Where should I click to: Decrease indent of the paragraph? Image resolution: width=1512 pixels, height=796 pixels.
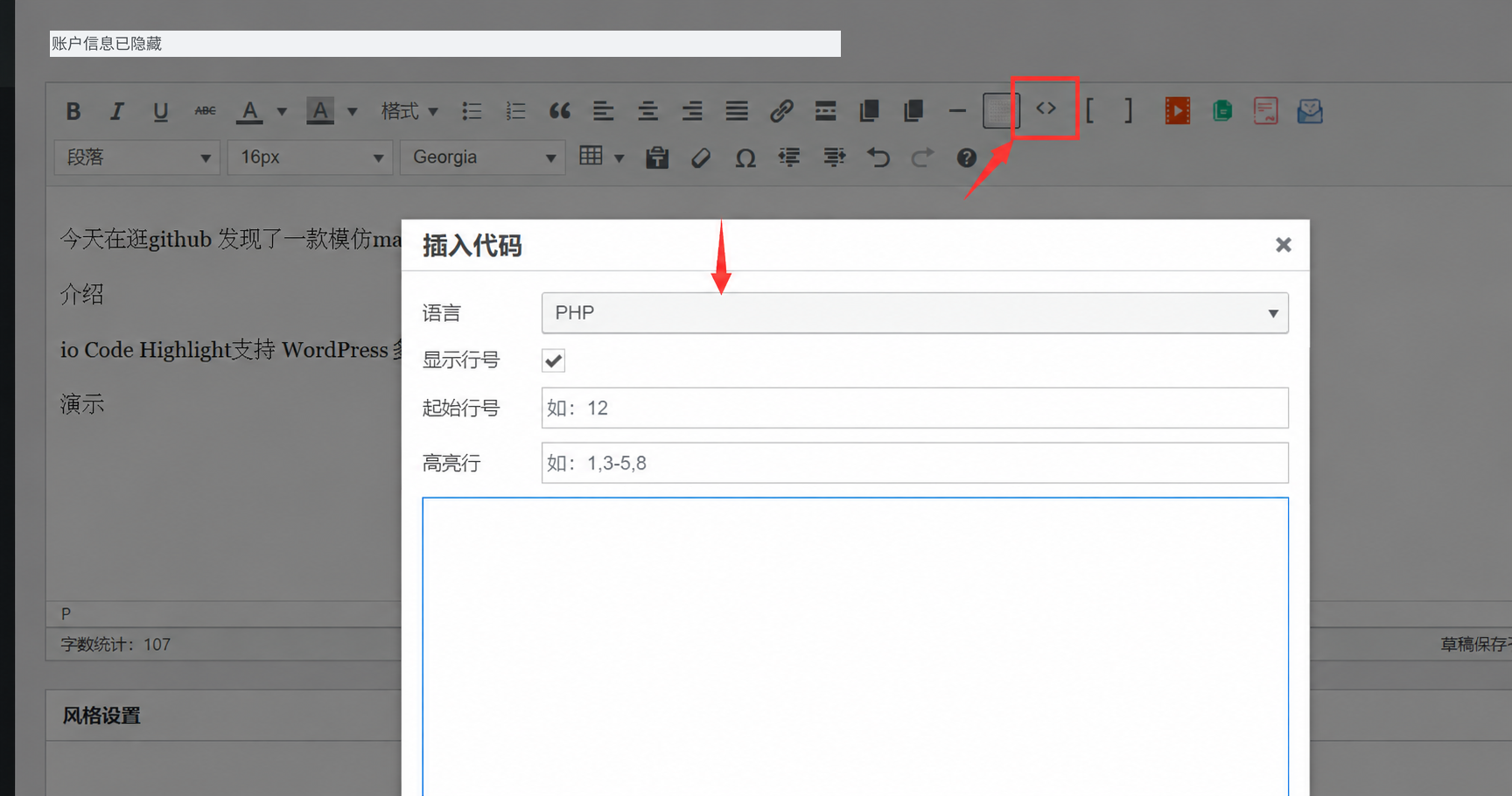pos(789,157)
